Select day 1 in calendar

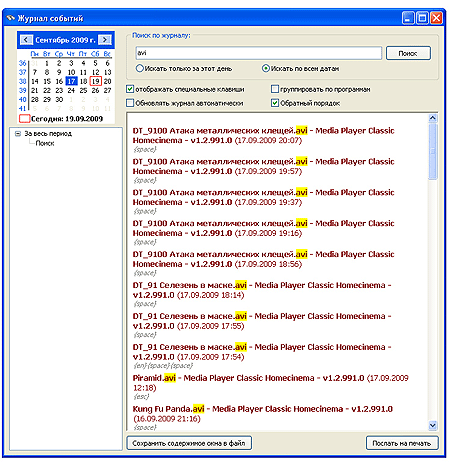click(47, 63)
